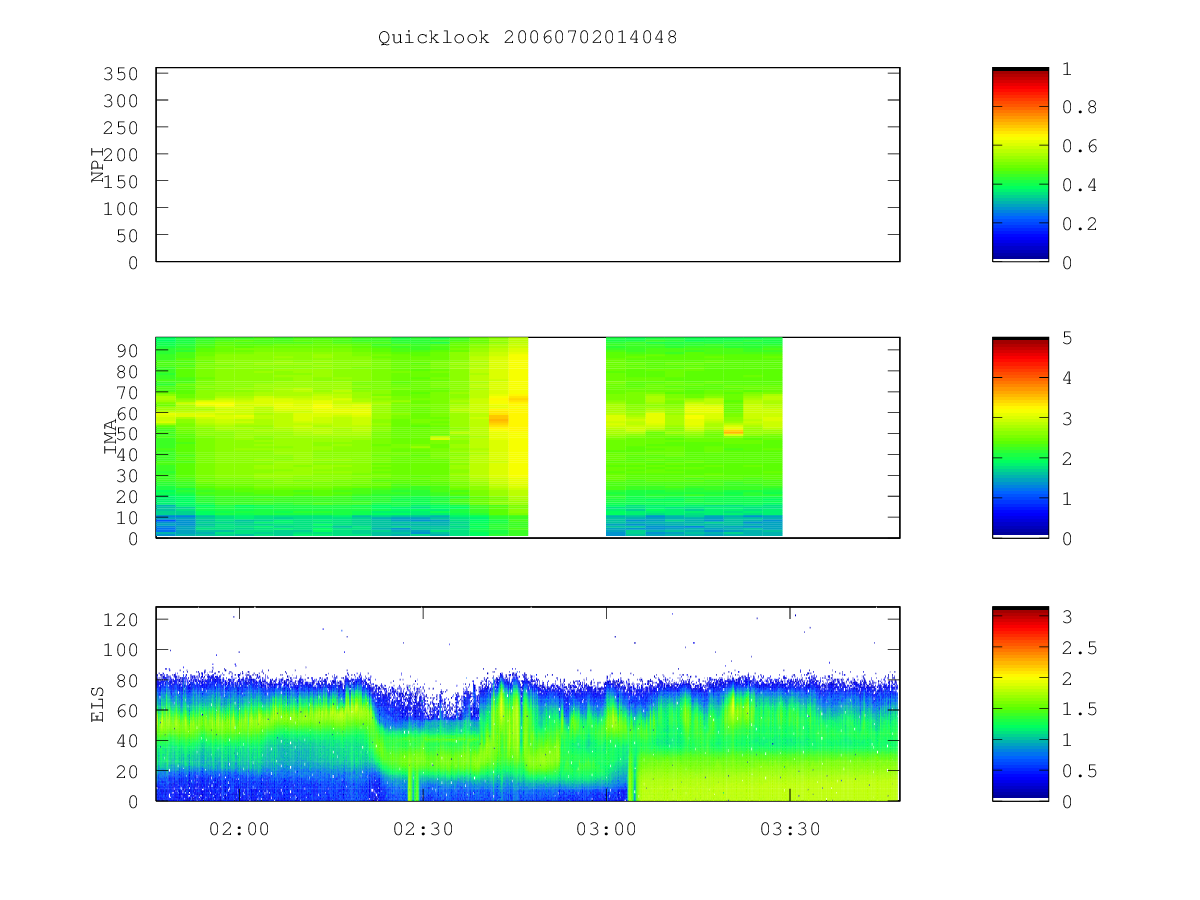Click the 0.5 label on ELS colorbar
The image size is (1200, 900).
(x=1078, y=771)
